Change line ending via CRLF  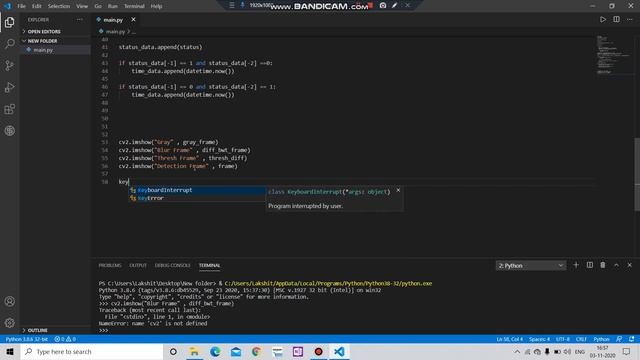pos(581,339)
